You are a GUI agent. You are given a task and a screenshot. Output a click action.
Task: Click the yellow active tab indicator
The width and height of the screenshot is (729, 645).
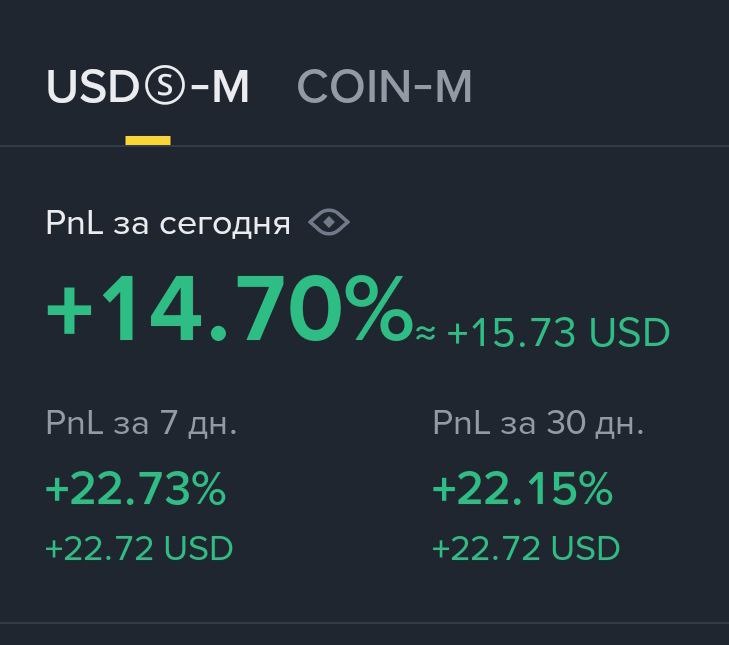(x=148, y=141)
